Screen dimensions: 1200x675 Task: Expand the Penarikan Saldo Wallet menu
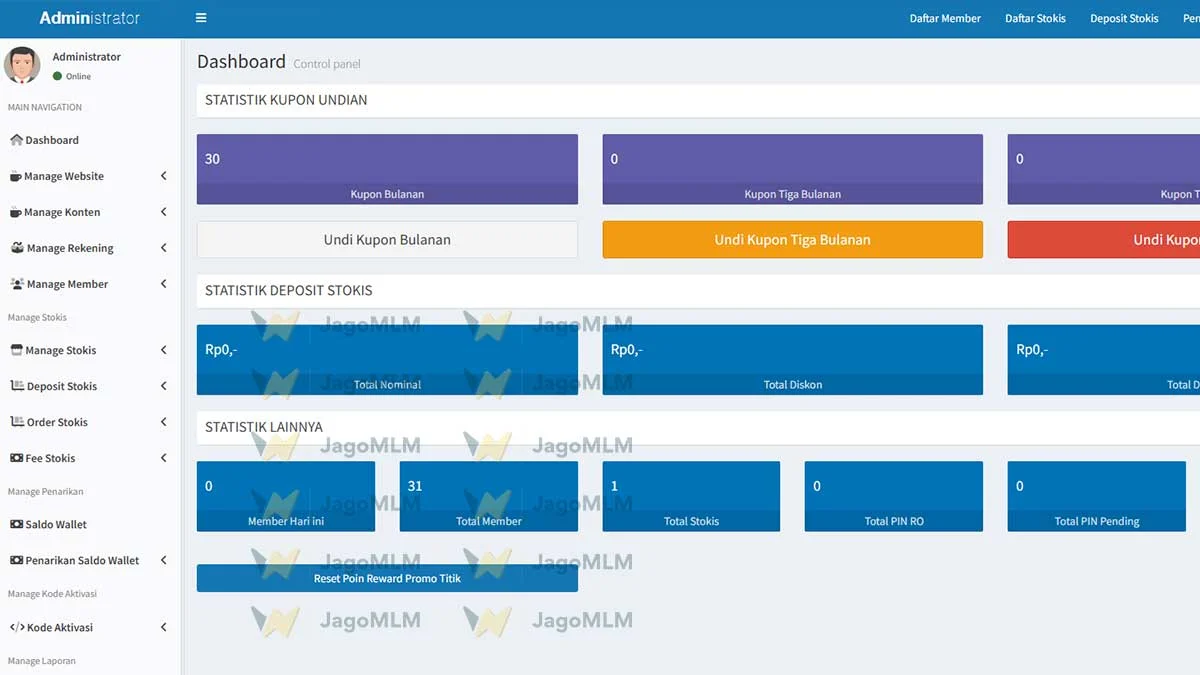(x=163, y=560)
